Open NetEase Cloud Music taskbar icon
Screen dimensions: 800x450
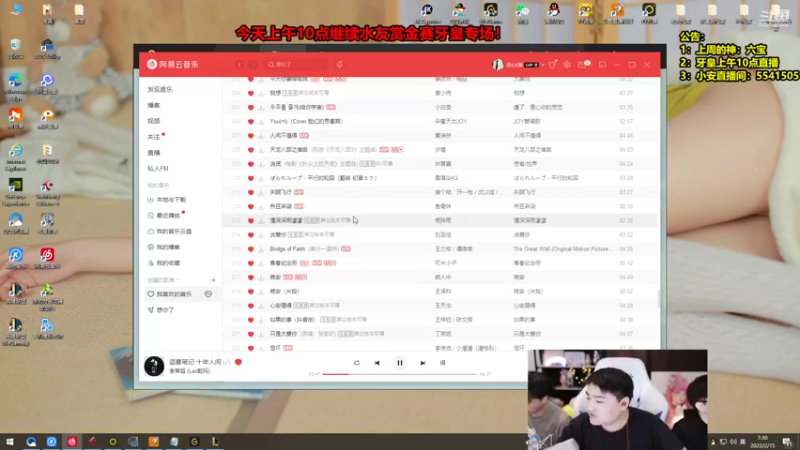click(72, 441)
